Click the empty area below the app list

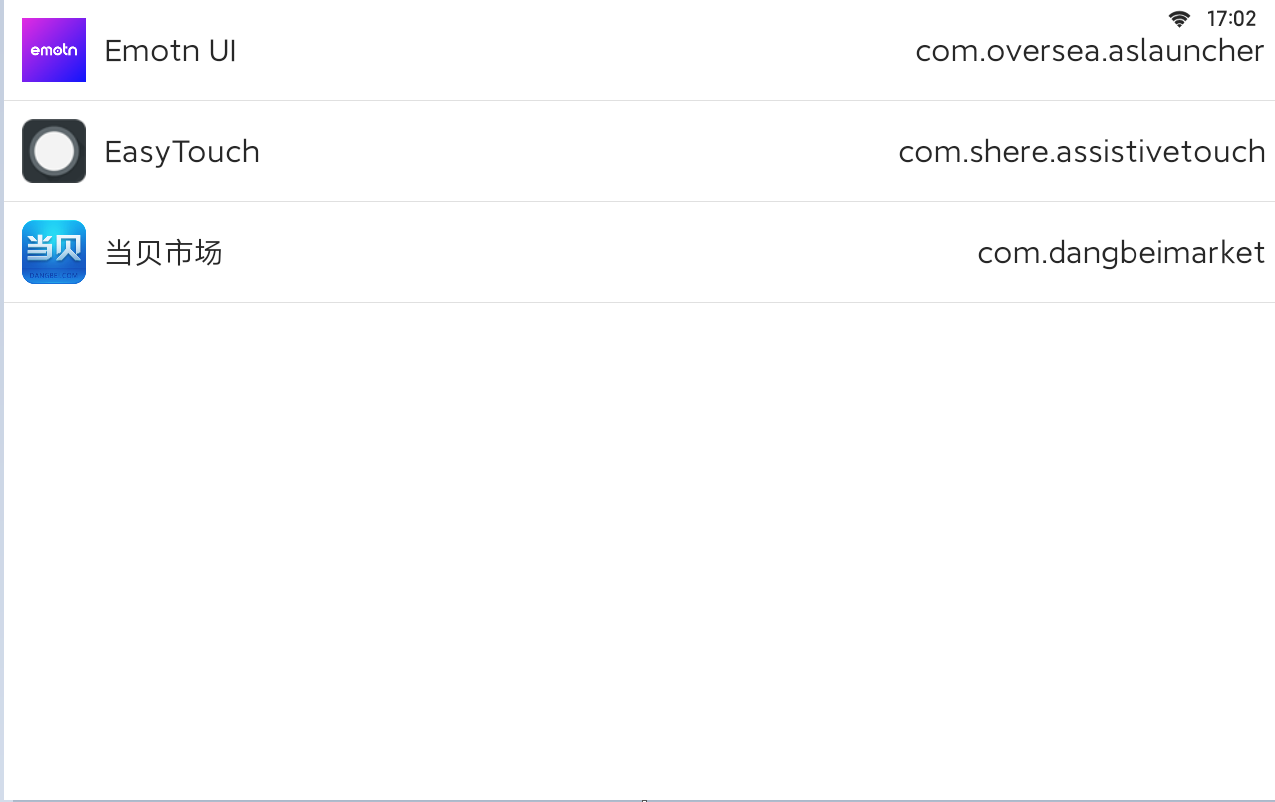point(639,550)
